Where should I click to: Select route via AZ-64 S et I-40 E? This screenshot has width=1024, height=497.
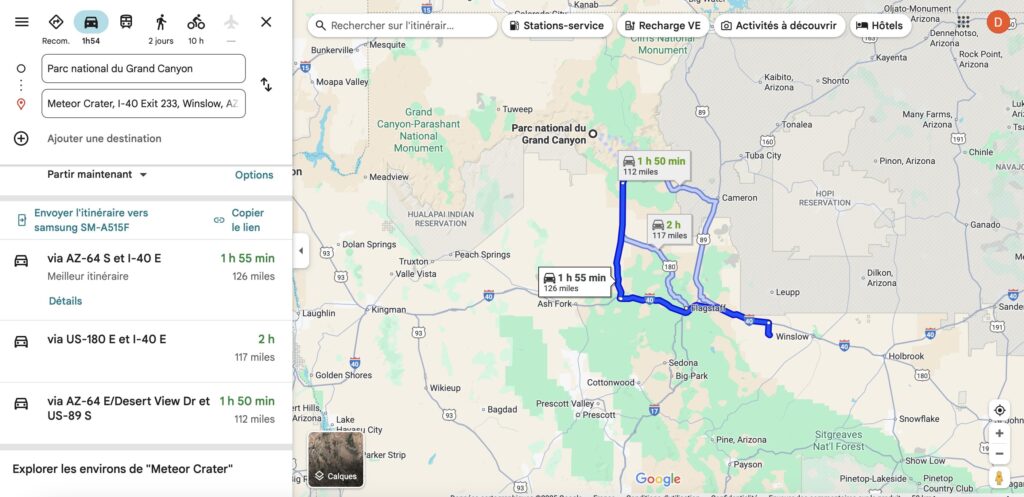(146, 280)
